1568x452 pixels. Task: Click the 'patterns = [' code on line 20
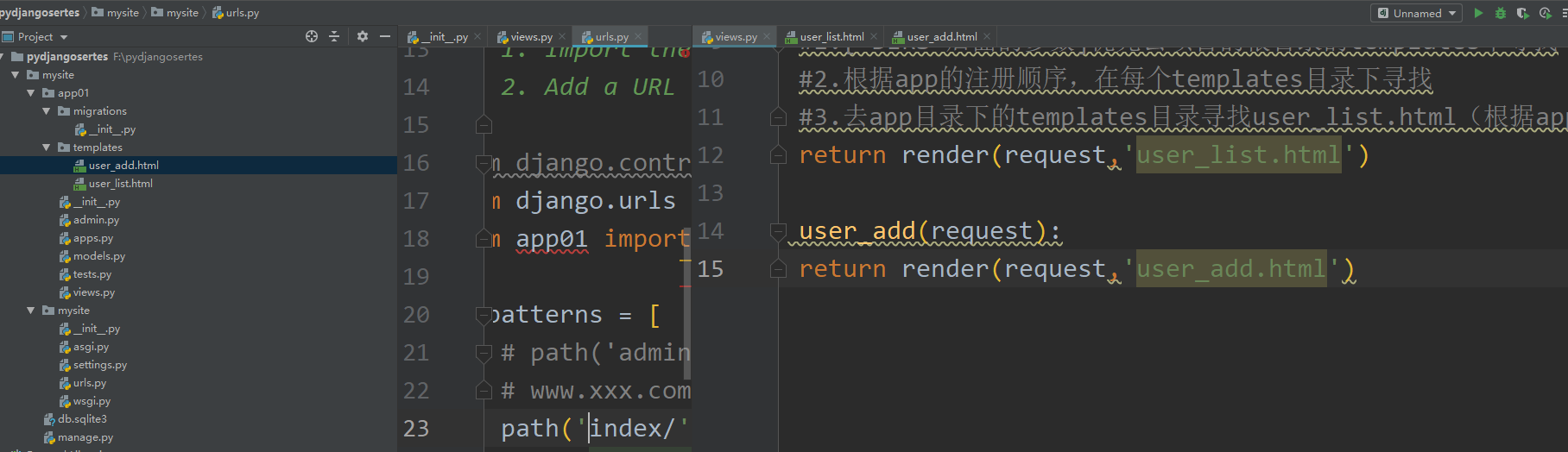coord(575,315)
